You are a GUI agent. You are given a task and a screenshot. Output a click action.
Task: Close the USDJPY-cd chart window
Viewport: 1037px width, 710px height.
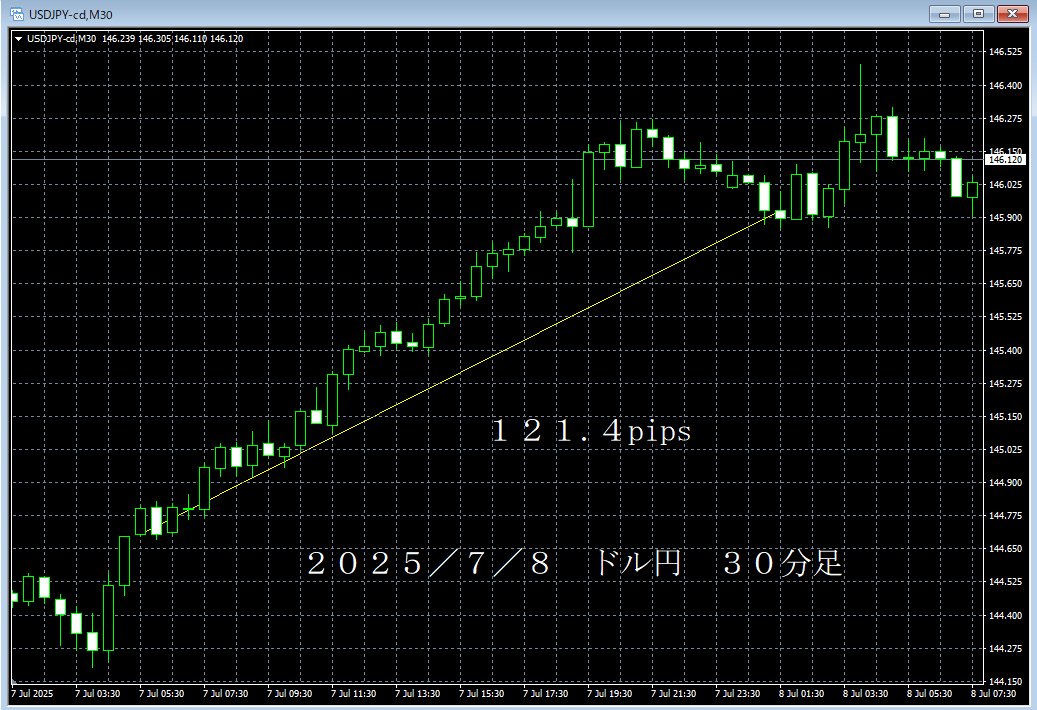(1013, 14)
